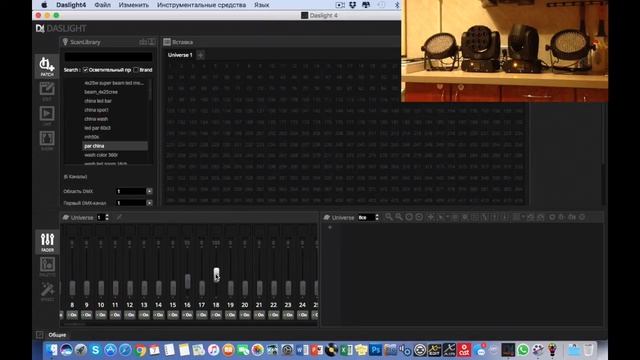Toggle the On button under channel 24
Image resolution: width=640 pixels, height=360 pixels.
[x=302, y=315]
